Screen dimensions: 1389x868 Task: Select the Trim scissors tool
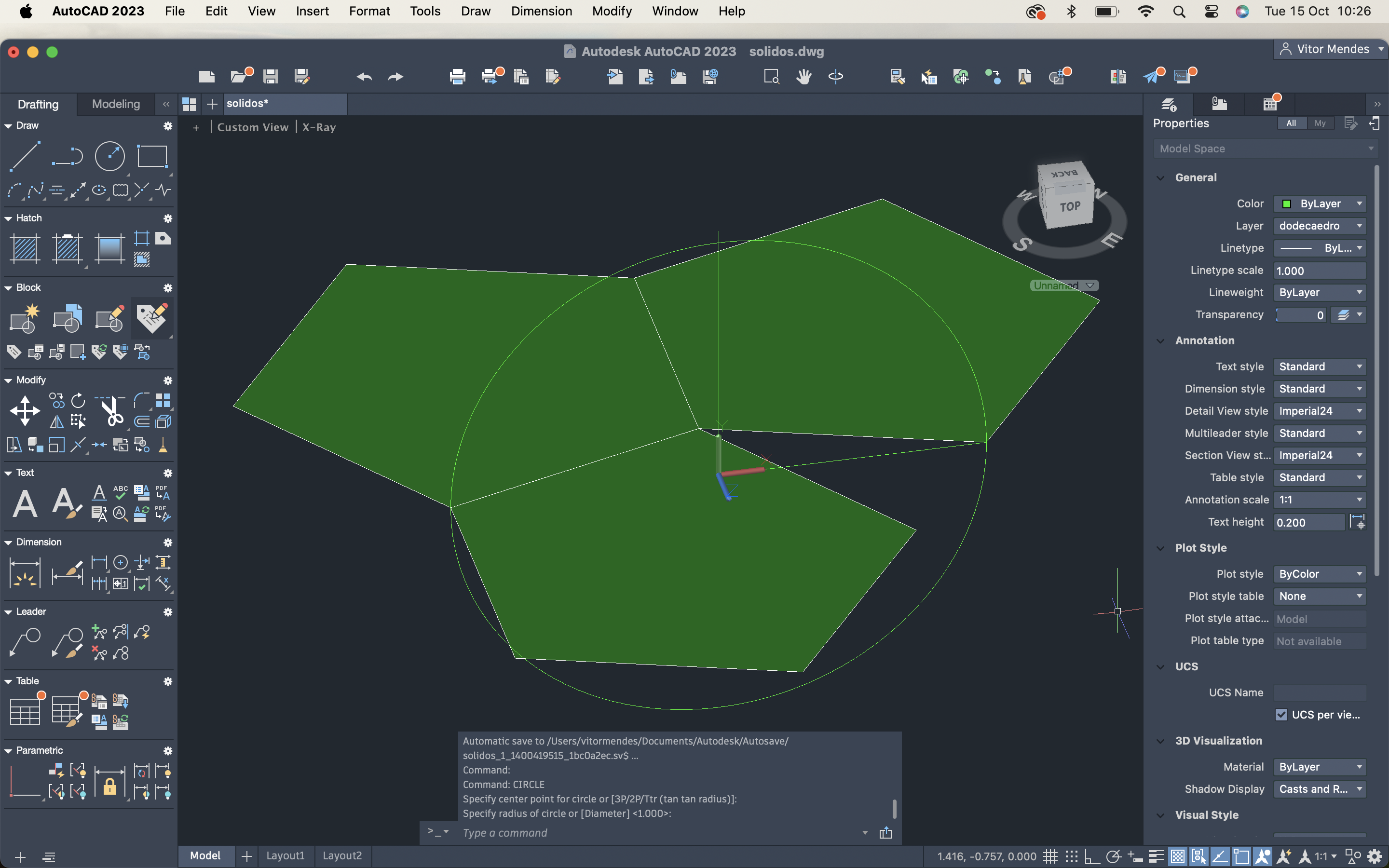111,410
